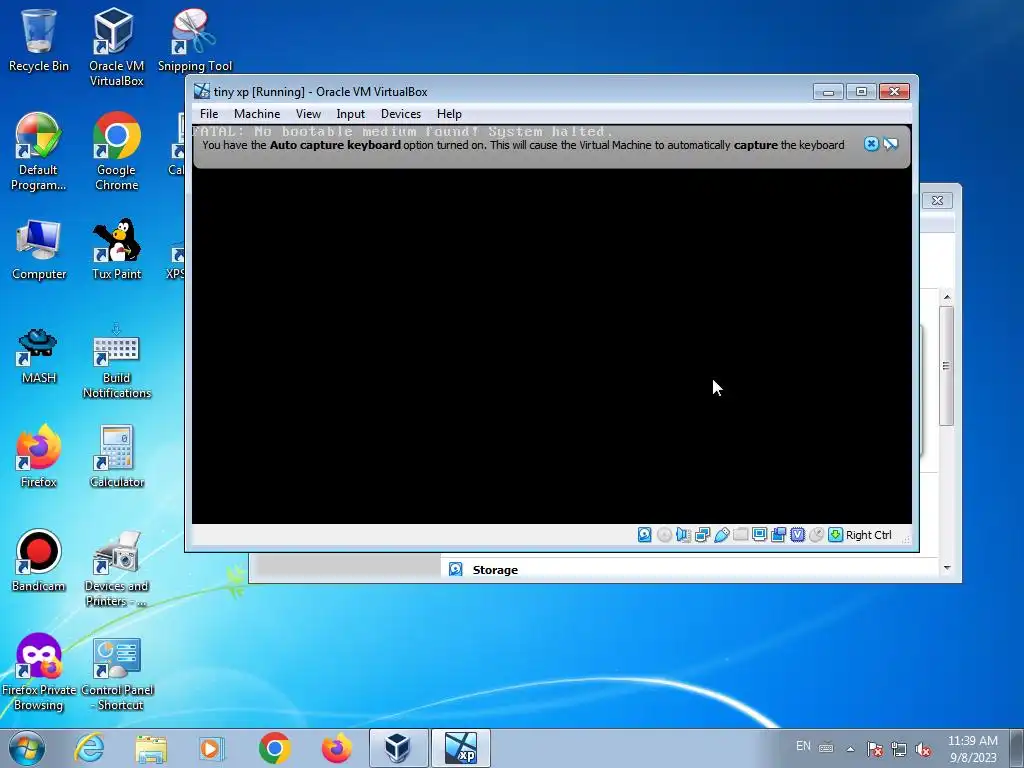Select the Firefox Private Browsing desktop shortcut
This screenshot has height=768, width=1024.
click(x=39, y=671)
